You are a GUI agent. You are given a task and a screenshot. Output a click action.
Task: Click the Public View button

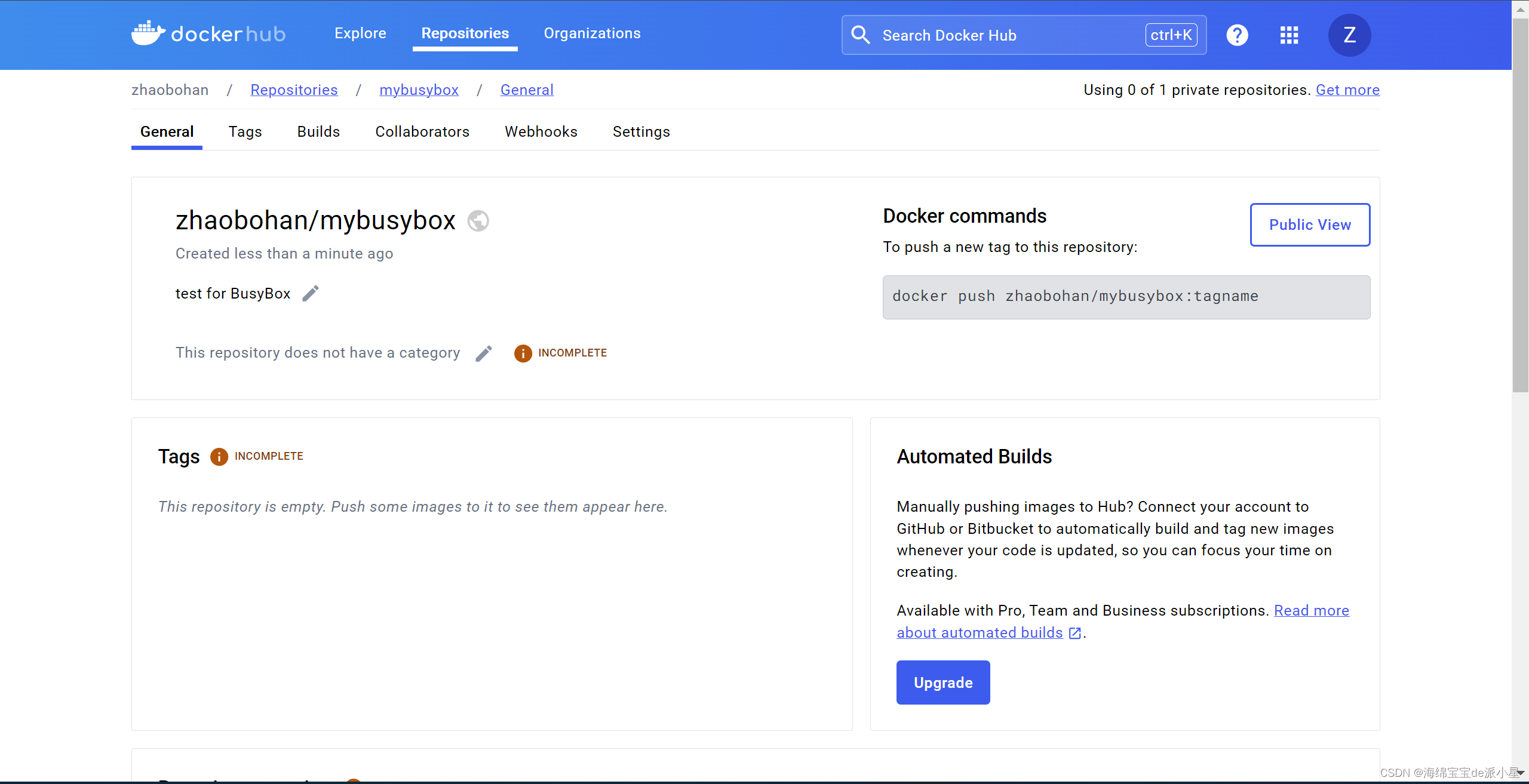[1310, 225]
